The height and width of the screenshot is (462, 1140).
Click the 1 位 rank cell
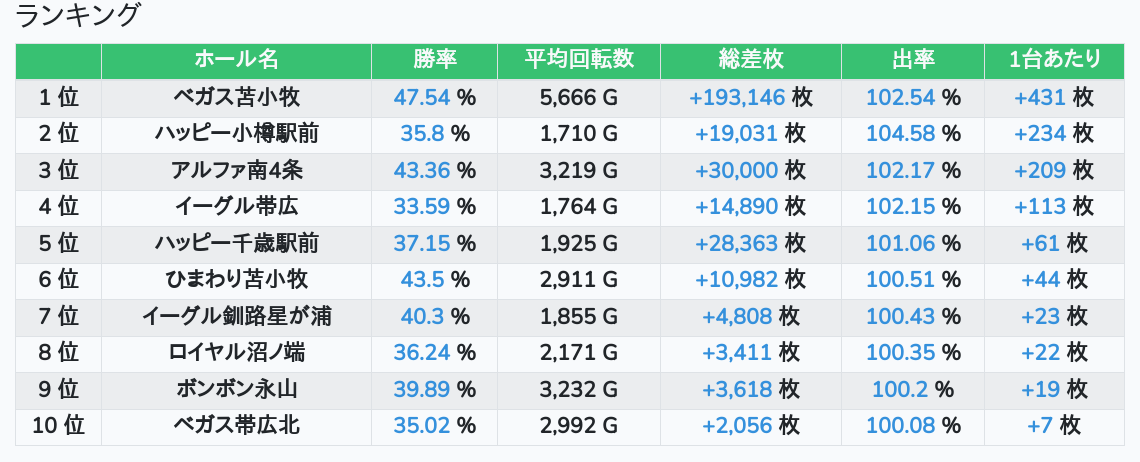click(x=58, y=97)
